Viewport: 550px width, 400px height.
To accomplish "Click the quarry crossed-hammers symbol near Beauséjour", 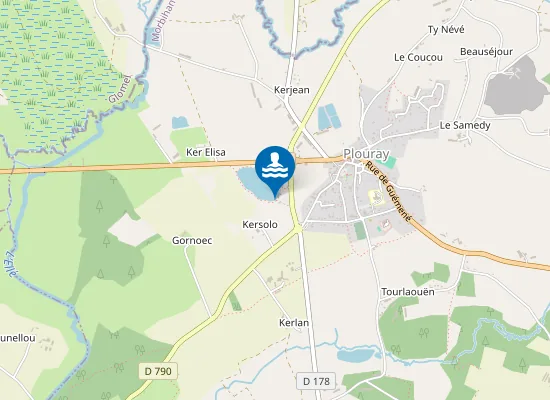I will [516, 73].
